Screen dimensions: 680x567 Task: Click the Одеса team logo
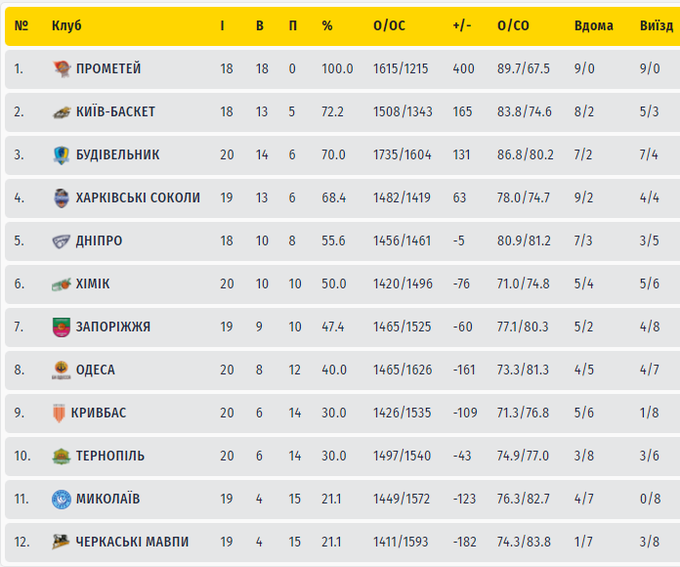point(61,370)
